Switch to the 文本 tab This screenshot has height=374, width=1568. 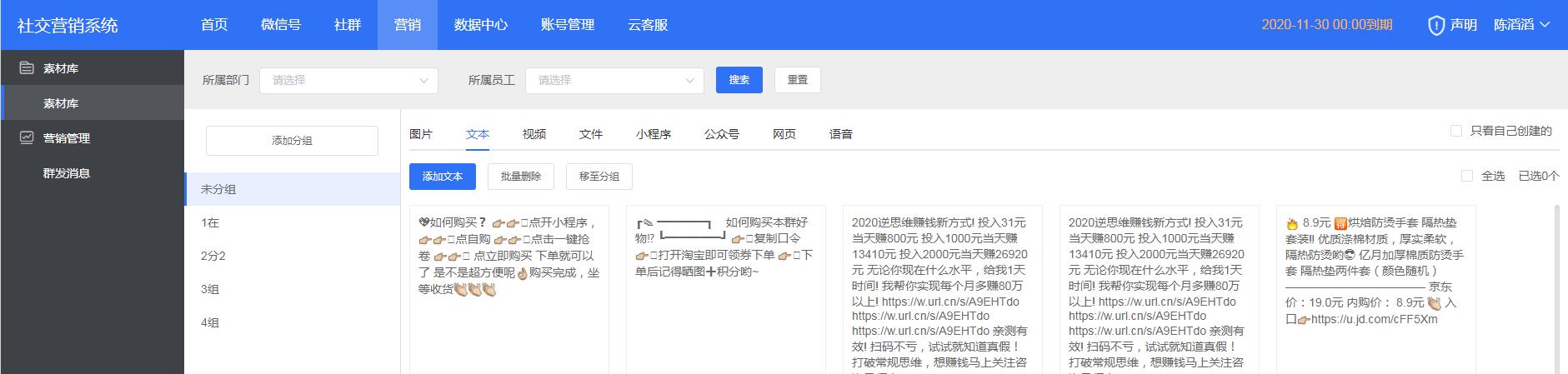tap(478, 133)
